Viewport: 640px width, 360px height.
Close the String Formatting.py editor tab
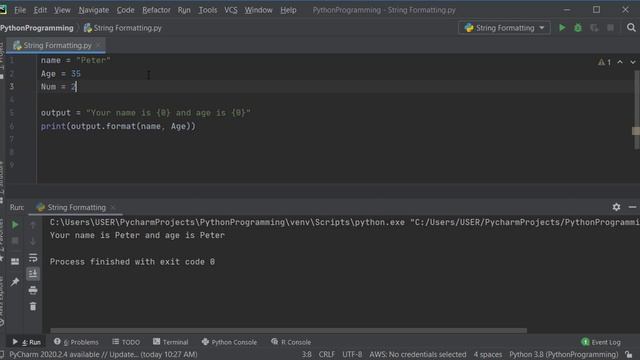pos(98,45)
